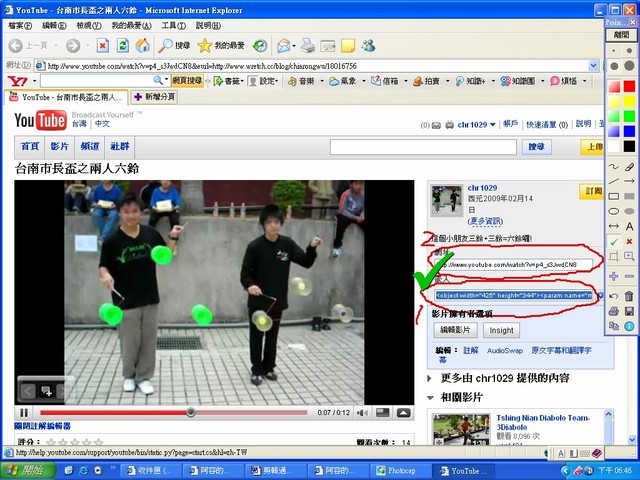Click the video progress bar scrubber handle
The height and width of the screenshot is (480, 640).
coord(191,413)
